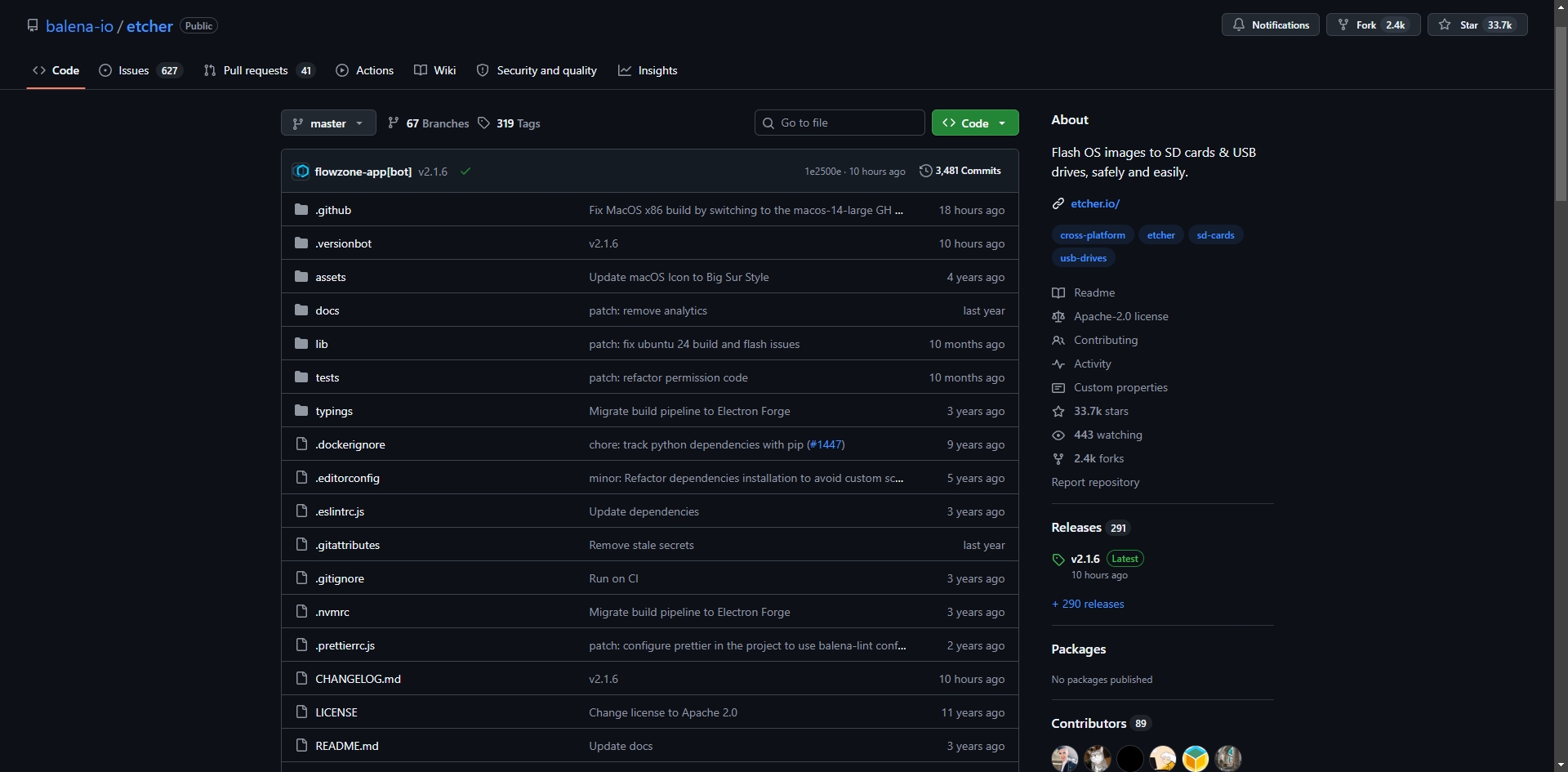This screenshot has height=772, width=1568.
Task: Open the + 290 releases link
Action: point(1088,604)
